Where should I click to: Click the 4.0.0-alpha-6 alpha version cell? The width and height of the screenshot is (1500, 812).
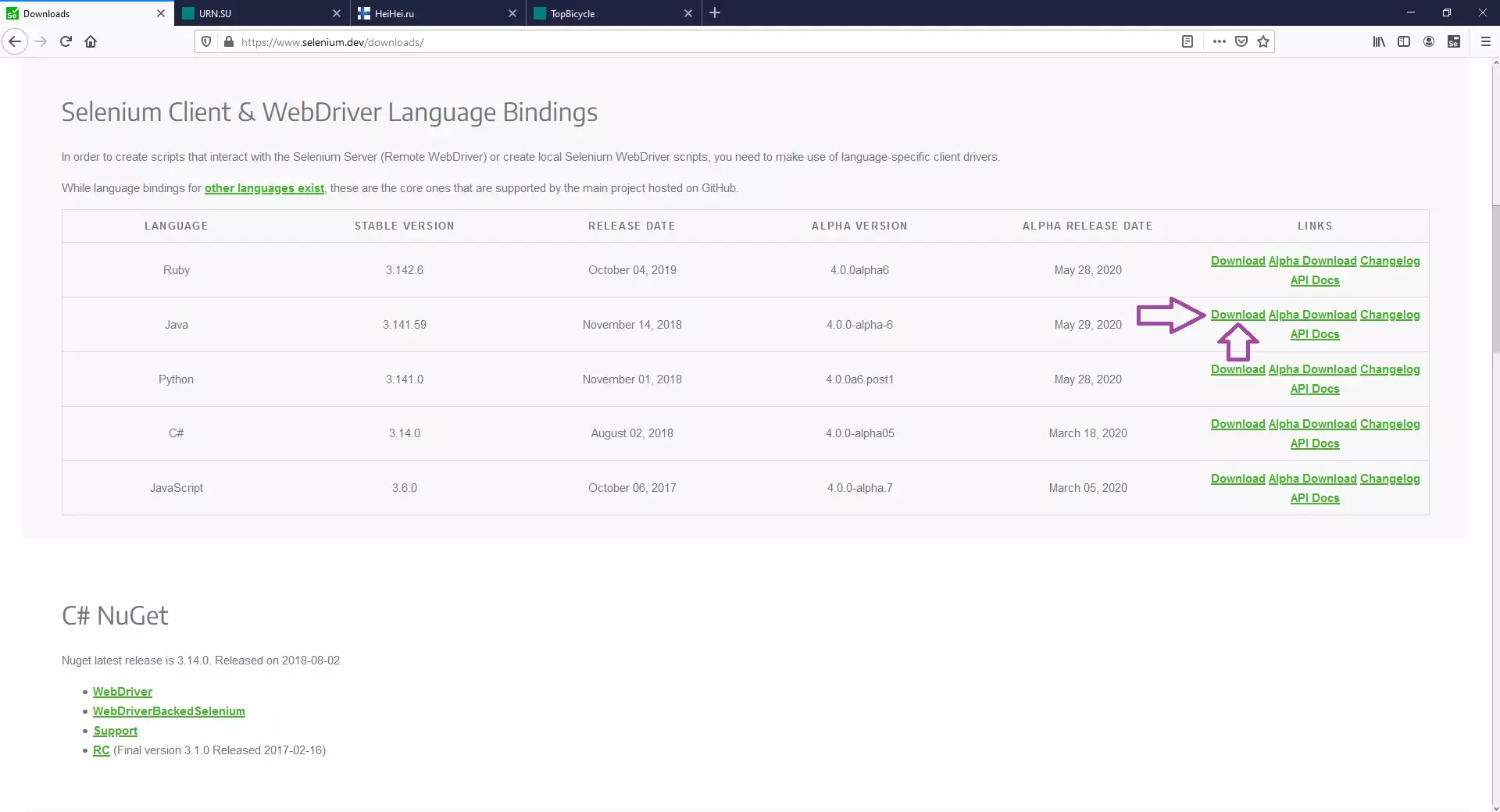859,325
